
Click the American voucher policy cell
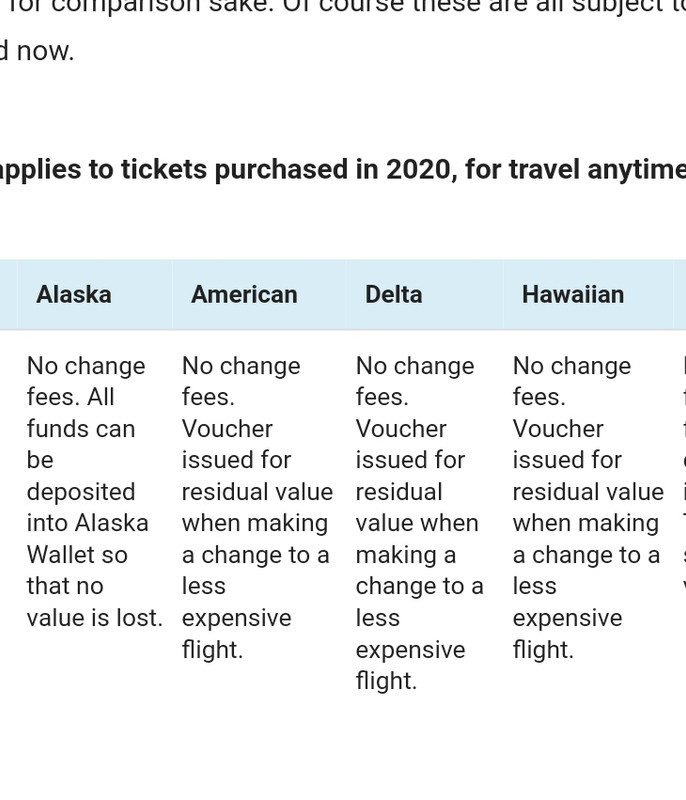(x=258, y=507)
